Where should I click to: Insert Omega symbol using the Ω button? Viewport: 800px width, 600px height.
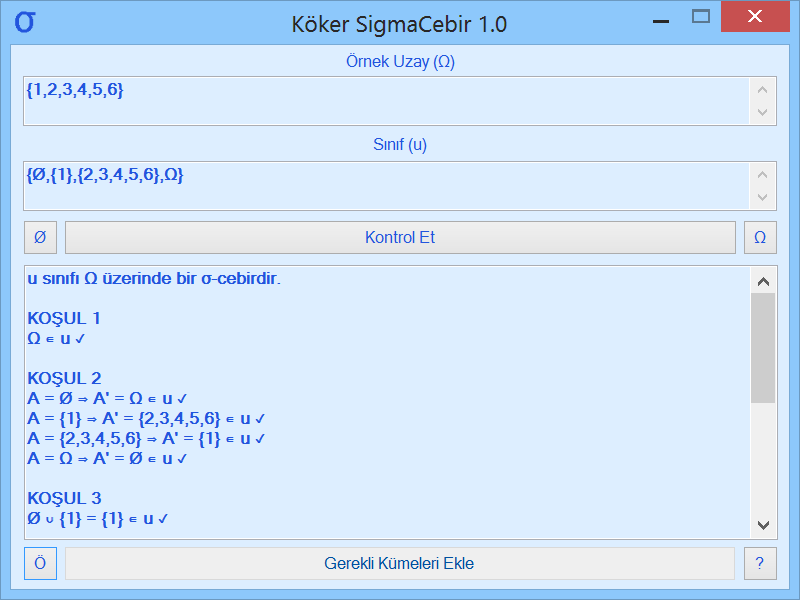[x=760, y=237]
